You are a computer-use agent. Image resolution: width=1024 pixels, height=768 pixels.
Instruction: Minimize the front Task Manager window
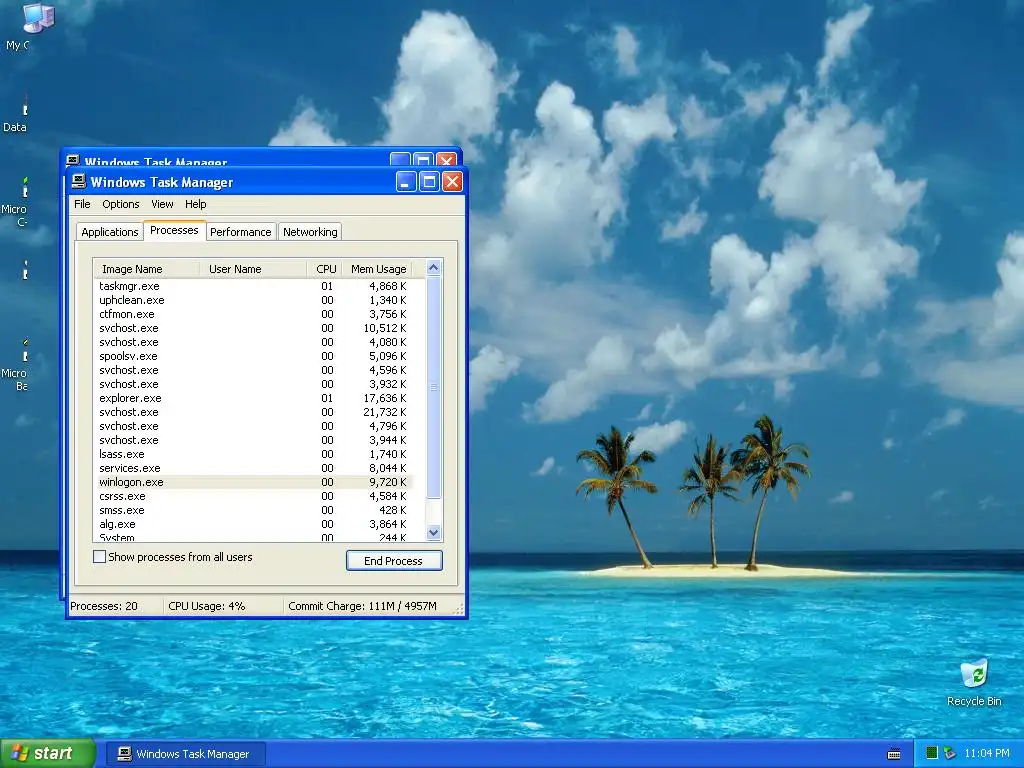pos(406,182)
